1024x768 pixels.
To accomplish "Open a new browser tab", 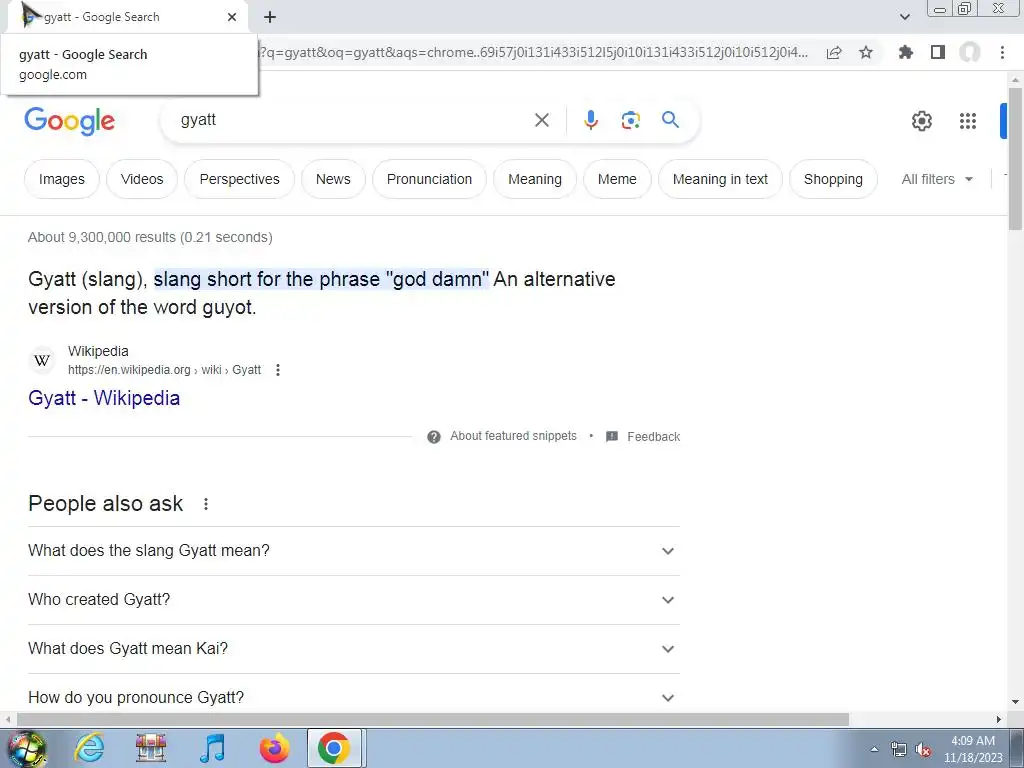I will 270,17.
